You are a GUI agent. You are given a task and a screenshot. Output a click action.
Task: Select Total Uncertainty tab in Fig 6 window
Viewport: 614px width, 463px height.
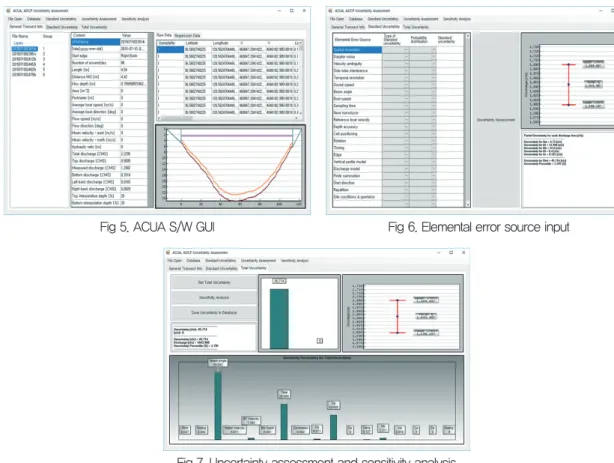[416, 27]
